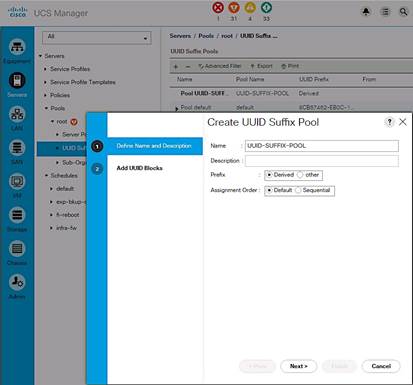The image size is (413, 385).
Task: Open the notifications bell icon
Action: coord(366,12)
